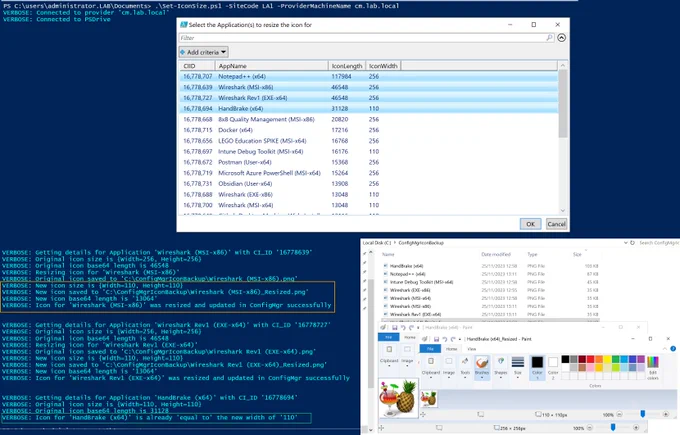Select the Docker (x64) row
The width and height of the screenshot is (680, 435).
pos(369,130)
